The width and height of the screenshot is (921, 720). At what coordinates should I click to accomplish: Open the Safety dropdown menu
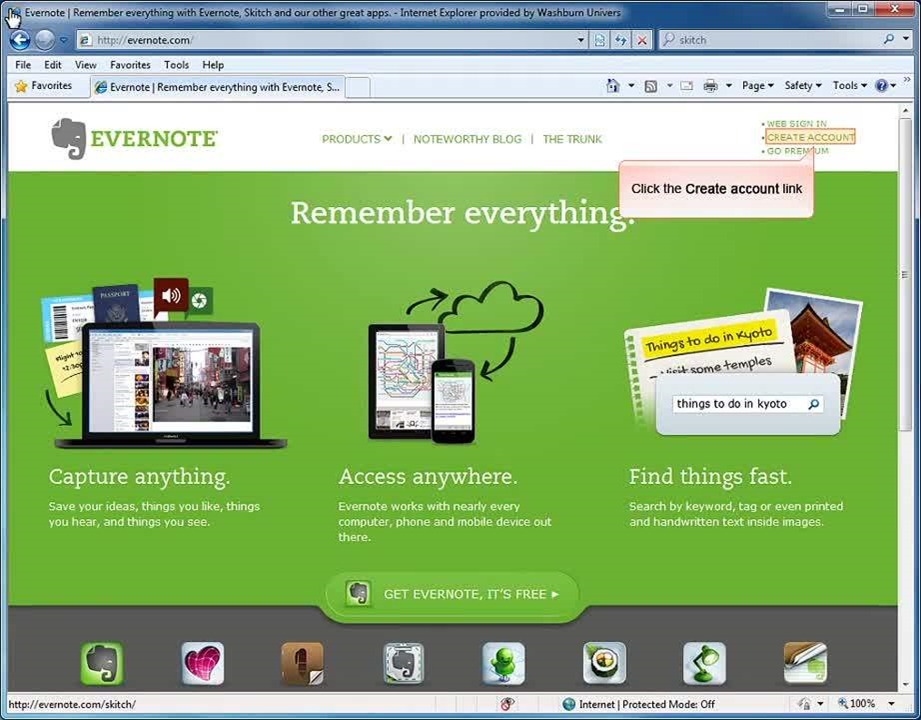tap(803, 86)
